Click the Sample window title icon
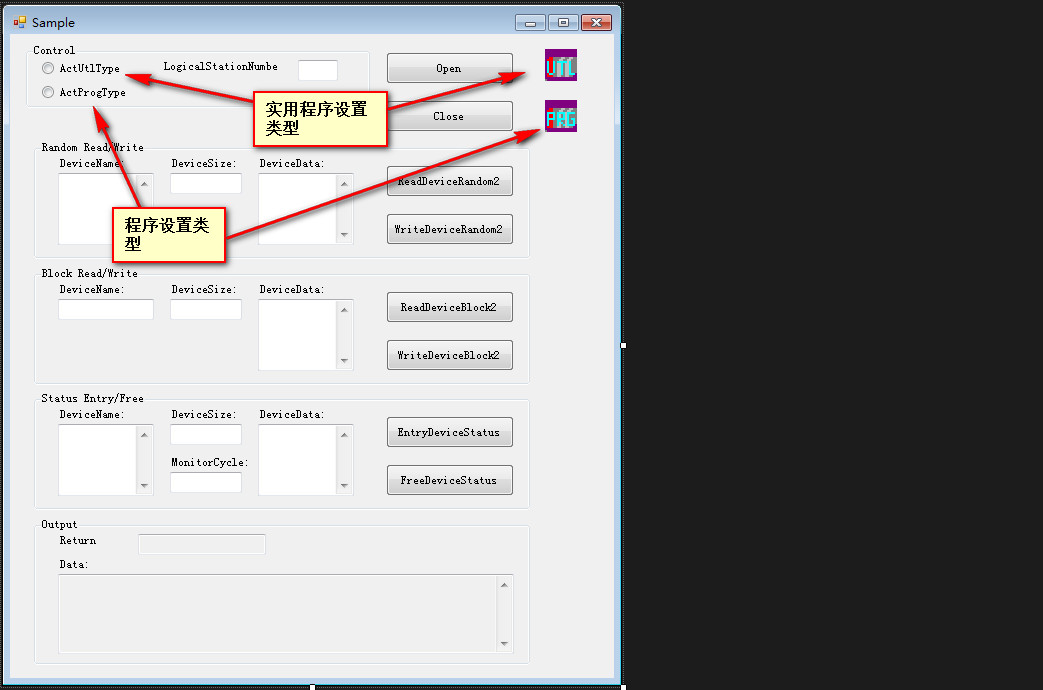The height and width of the screenshot is (690, 1043). coord(20,22)
